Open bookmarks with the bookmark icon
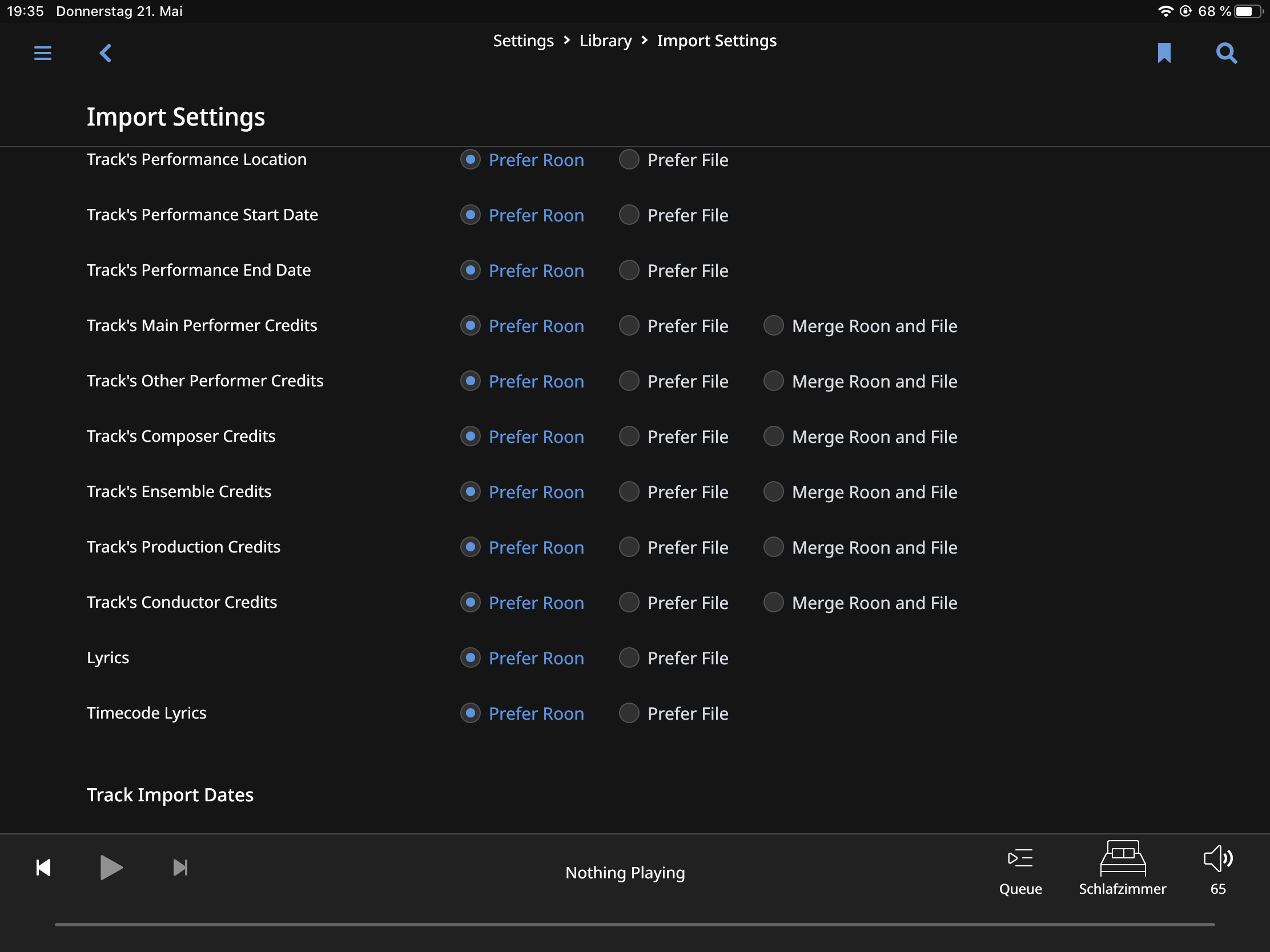This screenshot has width=1270, height=952. pyautogui.click(x=1164, y=53)
